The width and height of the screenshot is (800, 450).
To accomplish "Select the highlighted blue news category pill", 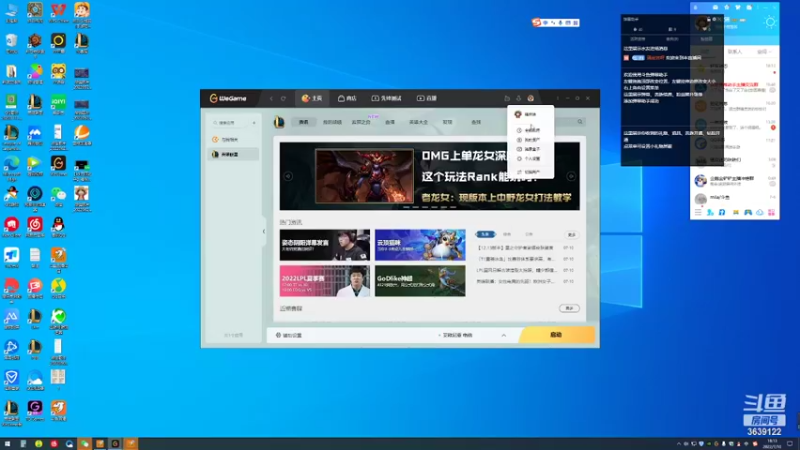I will [x=485, y=234].
